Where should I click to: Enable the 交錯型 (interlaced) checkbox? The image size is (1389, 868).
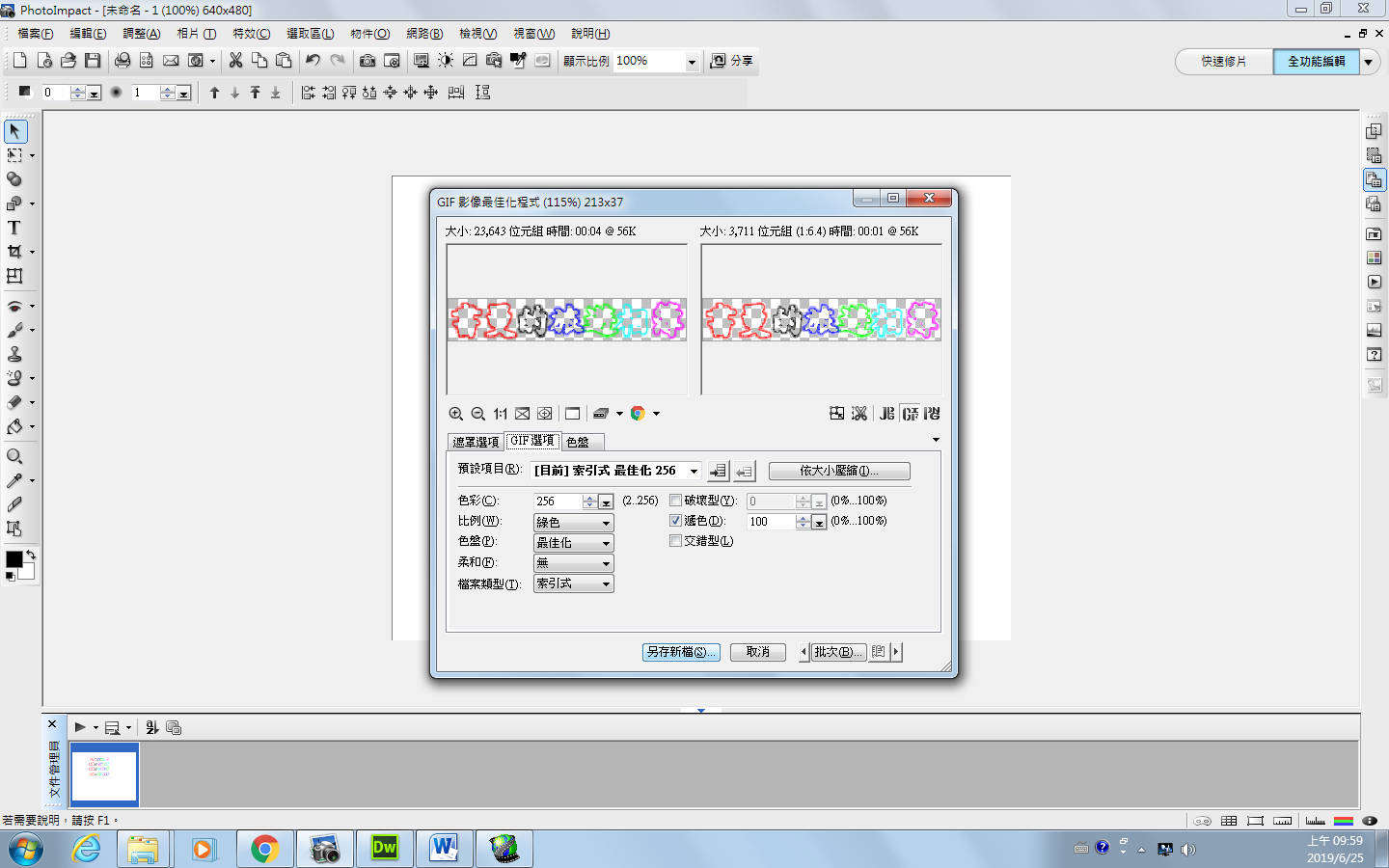click(x=676, y=541)
